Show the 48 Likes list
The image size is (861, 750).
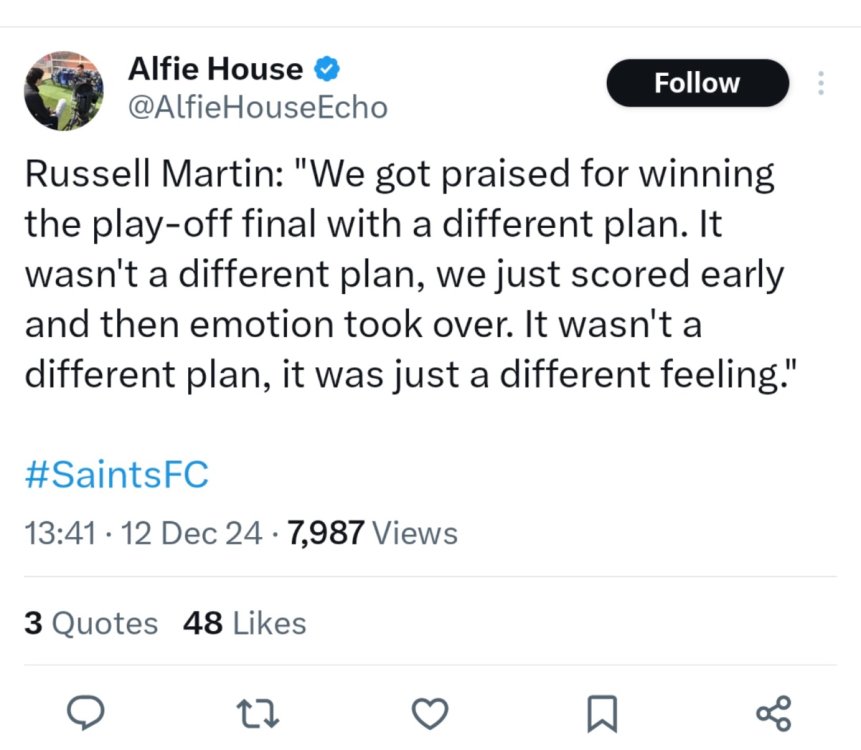245,623
